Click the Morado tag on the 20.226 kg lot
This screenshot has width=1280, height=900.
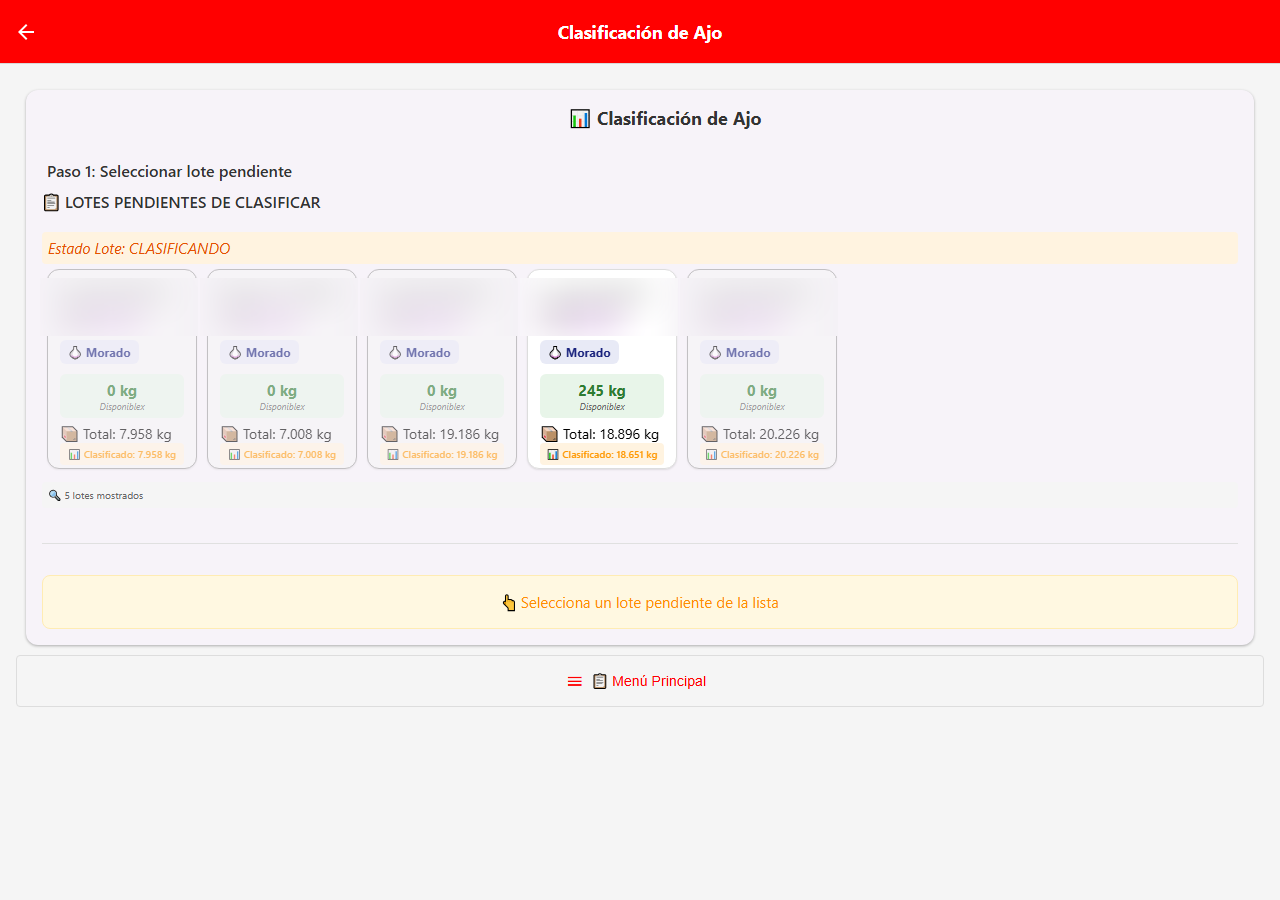click(x=739, y=352)
